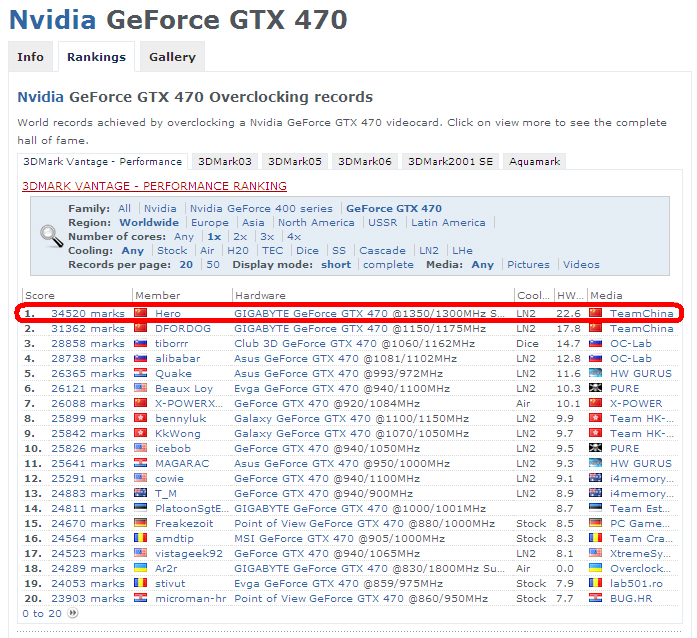The image size is (697, 638).
Task: Select the GeForce GTX 470 family filter
Action: coord(394,209)
